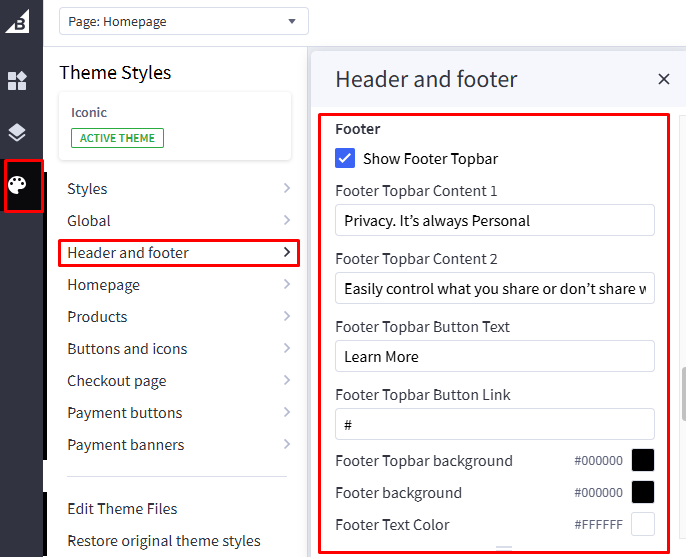This screenshot has height=557, width=686.
Task: Open the dashboard grid icon in sidebar
Action: tap(17, 81)
